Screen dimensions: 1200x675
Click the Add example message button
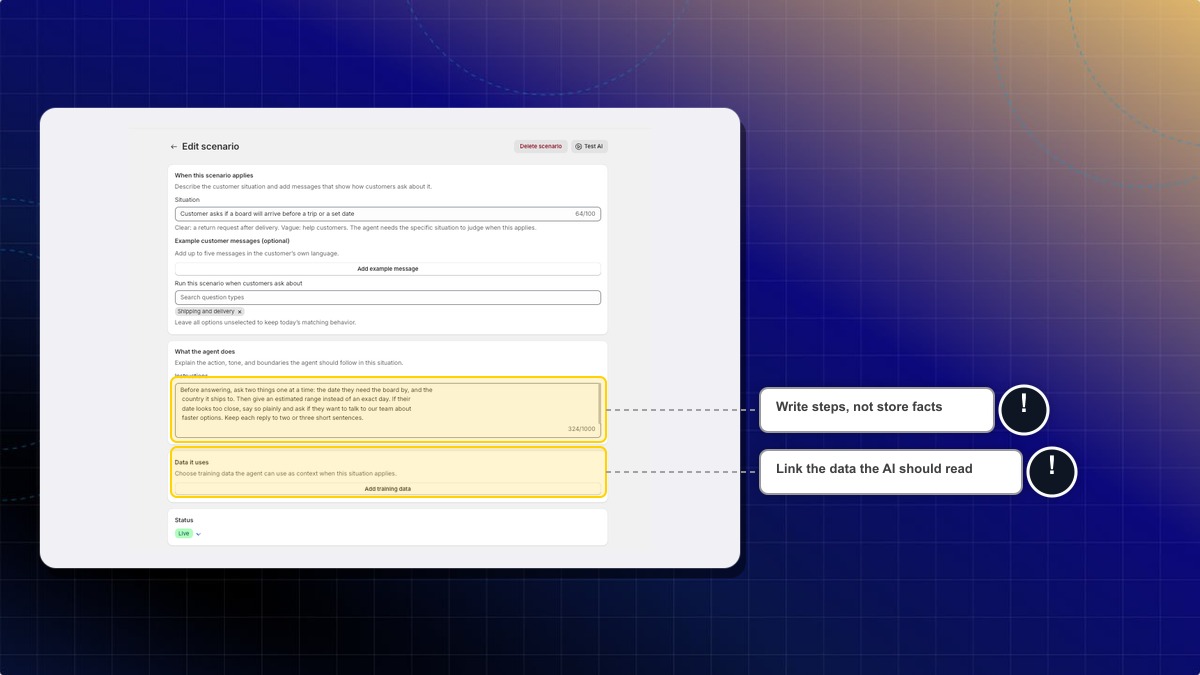(388, 269)
